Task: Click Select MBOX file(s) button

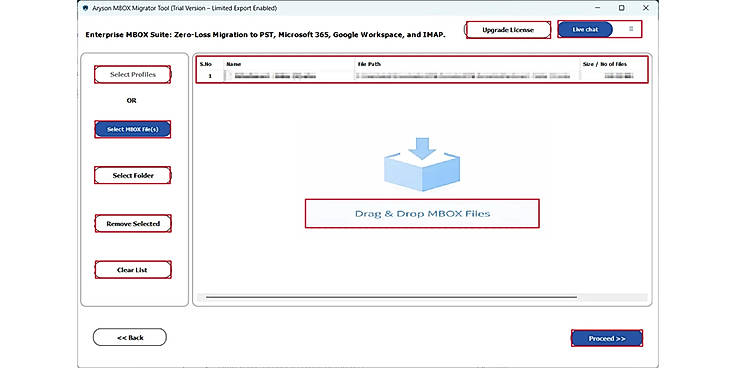Action: point(132,129)
